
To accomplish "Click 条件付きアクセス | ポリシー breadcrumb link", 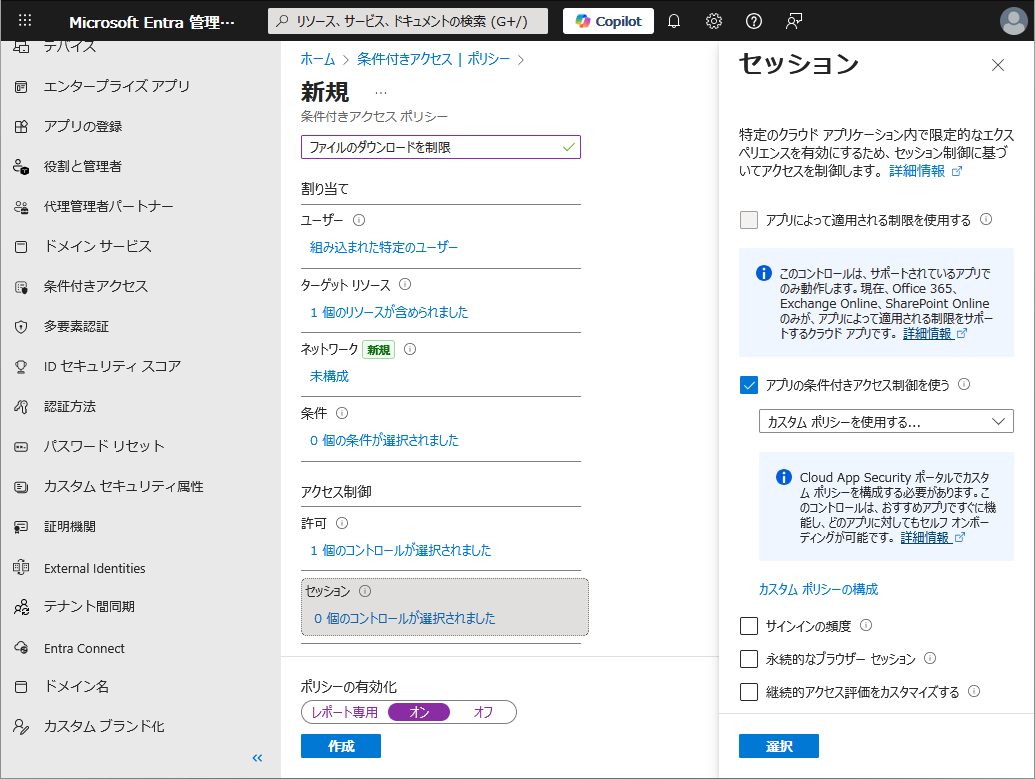I will click(434, 59).
